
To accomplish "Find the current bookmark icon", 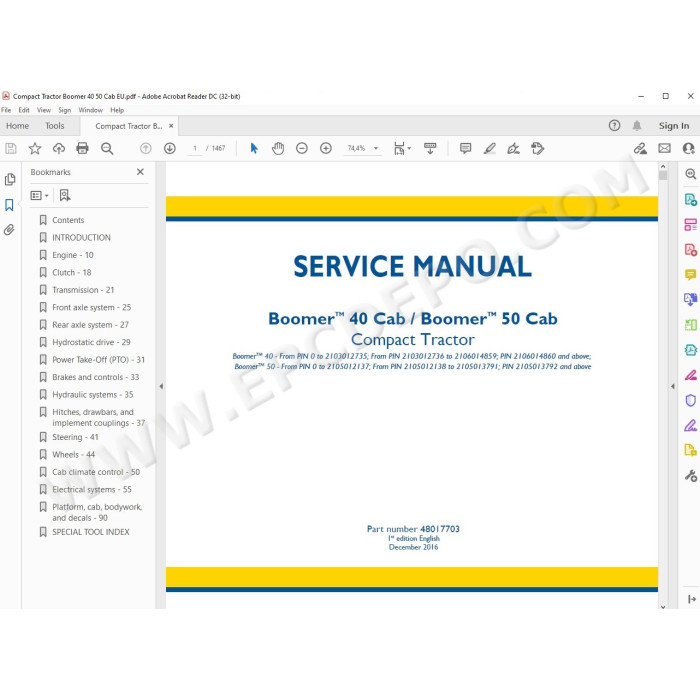I will pos(65,195).
